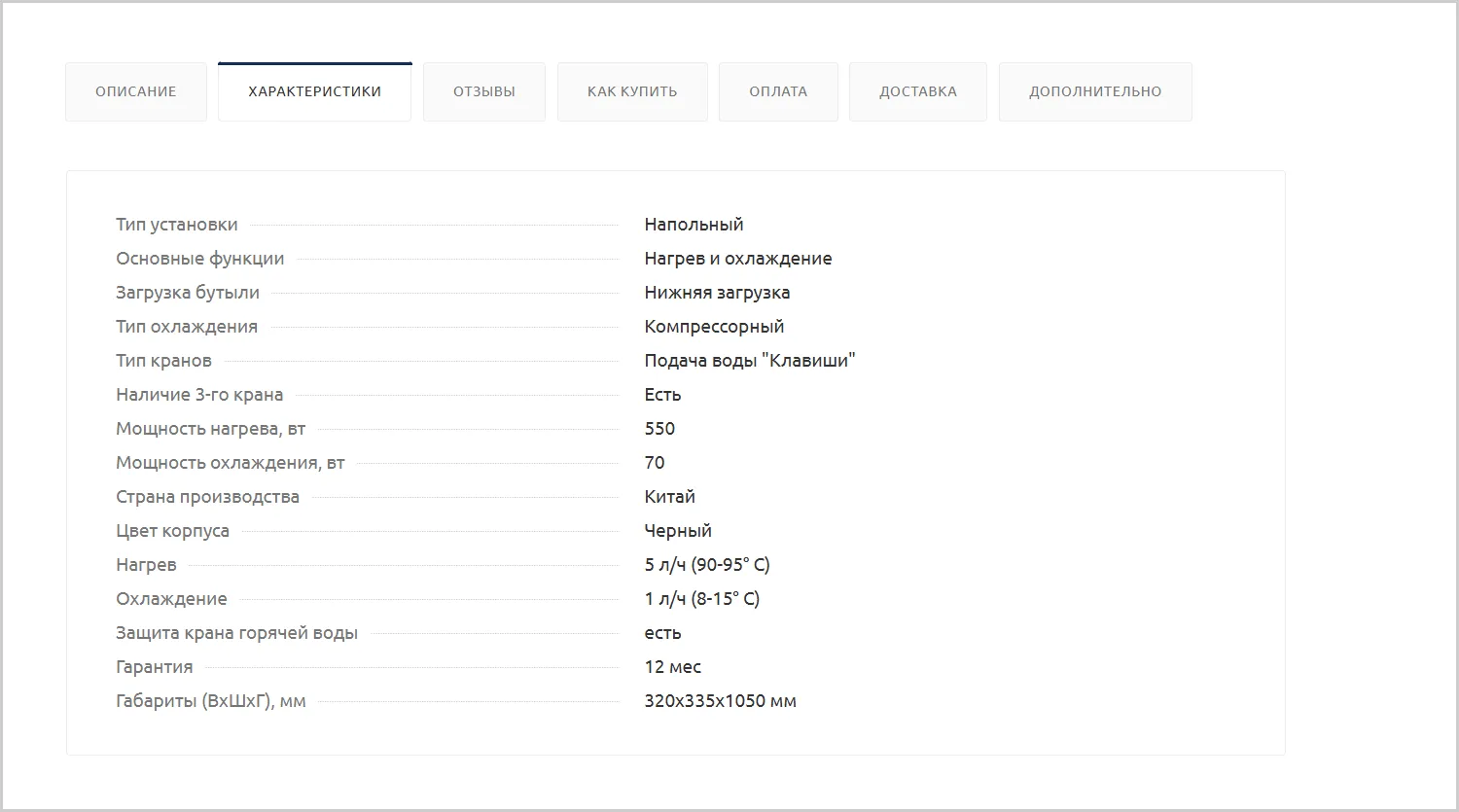Click the label Тип охлаждения
The height and width of the screenshot is (812, 1459).
coord(187,327)
